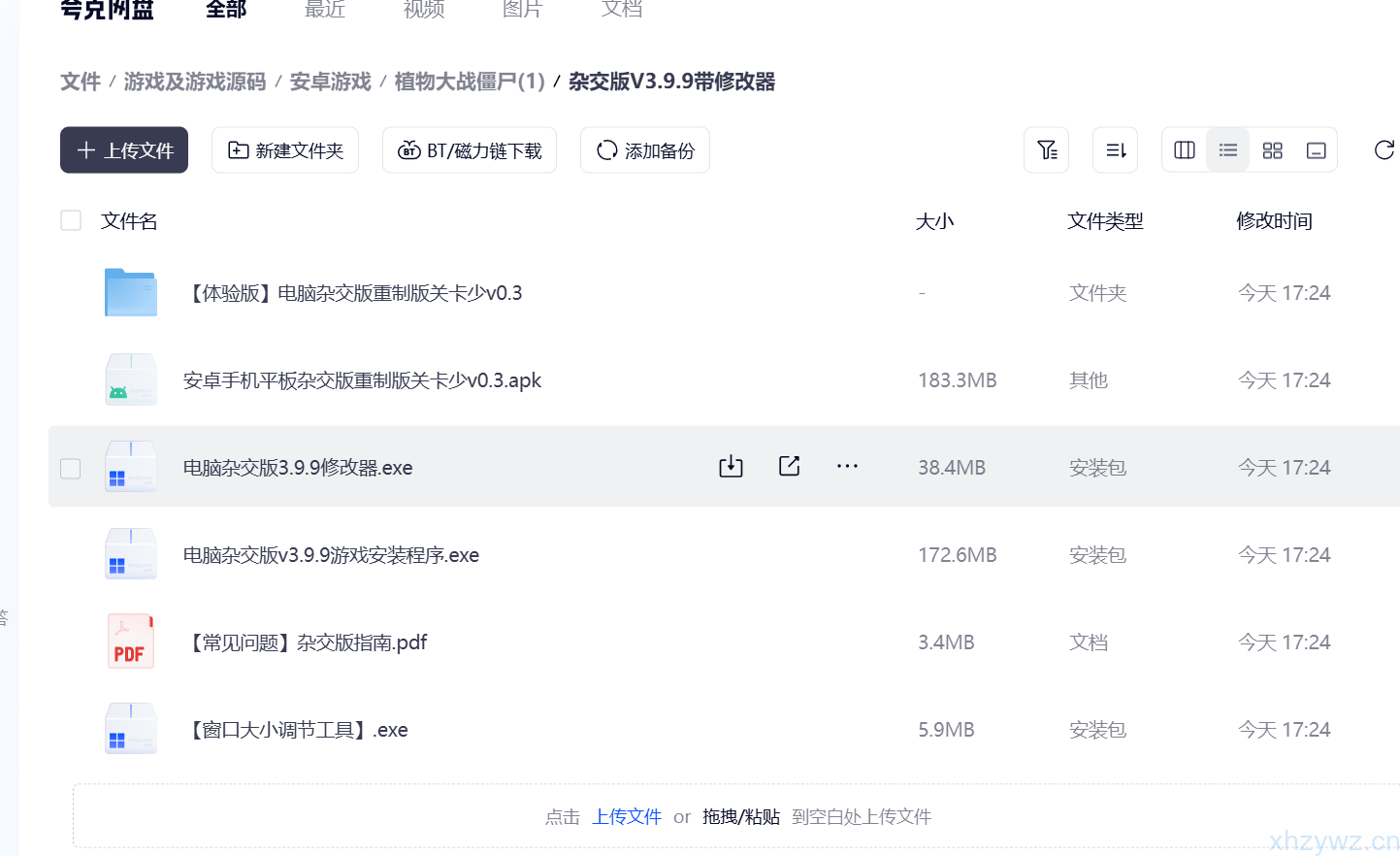Toggle the select-all checkbox in header
The width and height of the screenshot is (1400, 856).
click(x=70, y=220)
